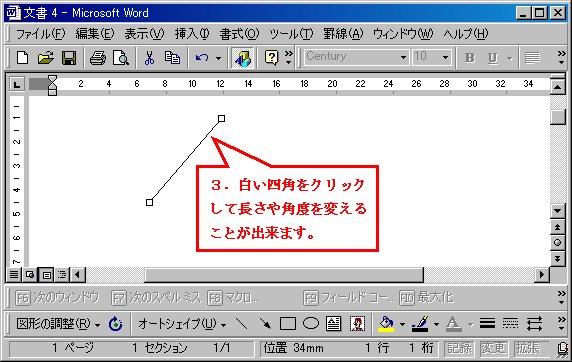
Task: Click the 図形の調整(R) button
Action: 58,324
